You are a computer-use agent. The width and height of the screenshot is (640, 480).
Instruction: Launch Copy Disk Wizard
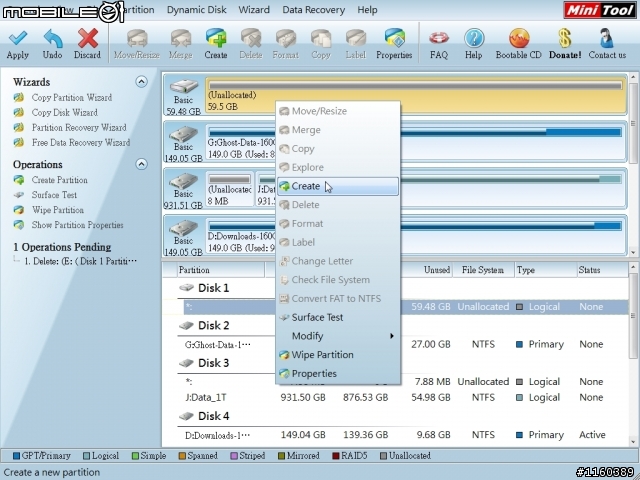[x=64, y=112]
